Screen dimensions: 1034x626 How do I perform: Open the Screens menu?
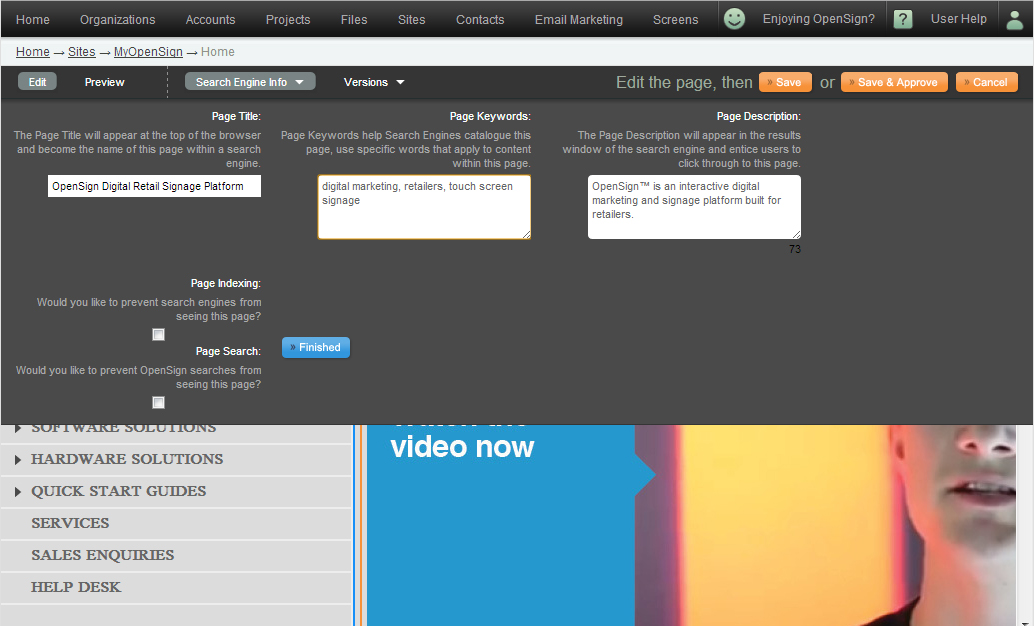click(675, 19)
